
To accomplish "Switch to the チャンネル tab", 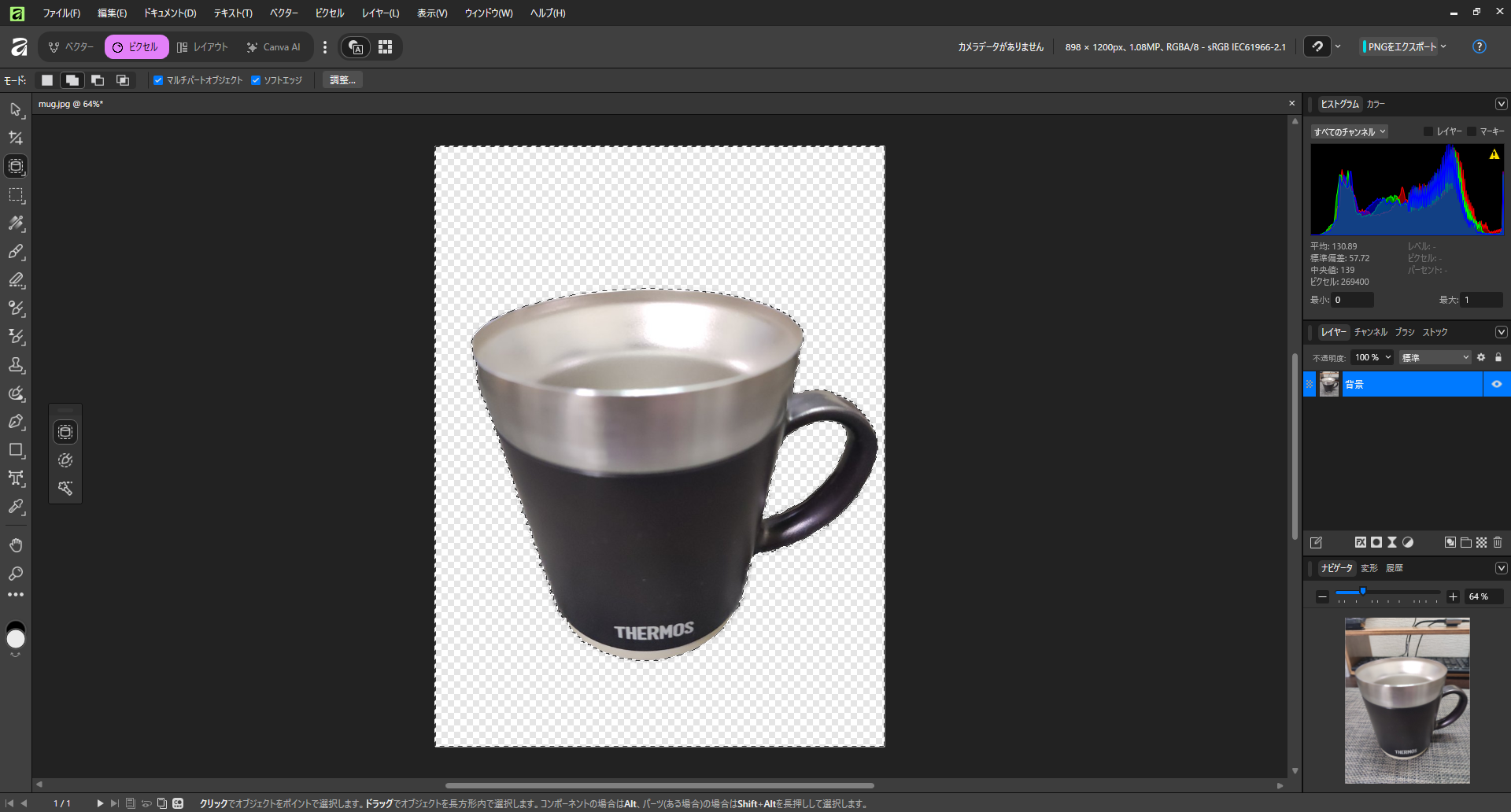I will pos(1371,332).
